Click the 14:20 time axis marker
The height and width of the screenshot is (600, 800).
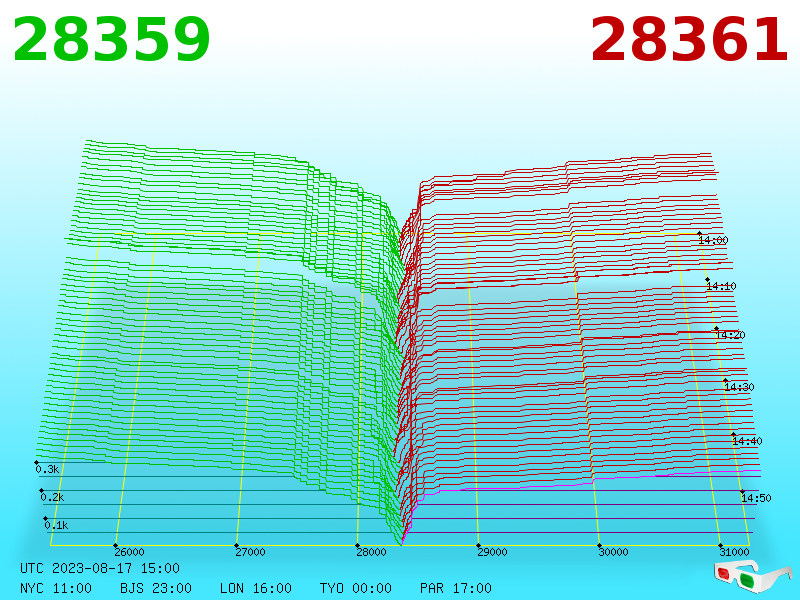coord(730,335)
